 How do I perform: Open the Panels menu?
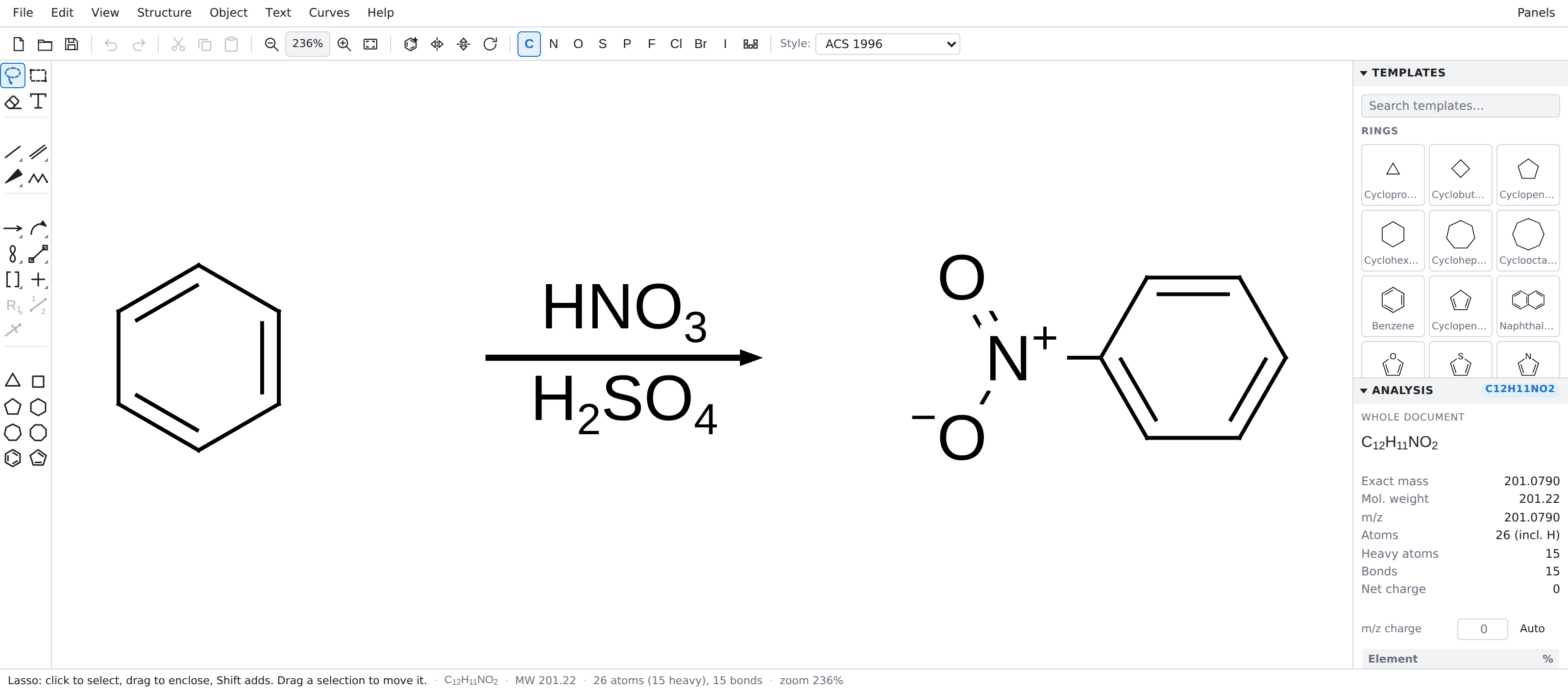pyautogui.click(x=1536, y=13)
